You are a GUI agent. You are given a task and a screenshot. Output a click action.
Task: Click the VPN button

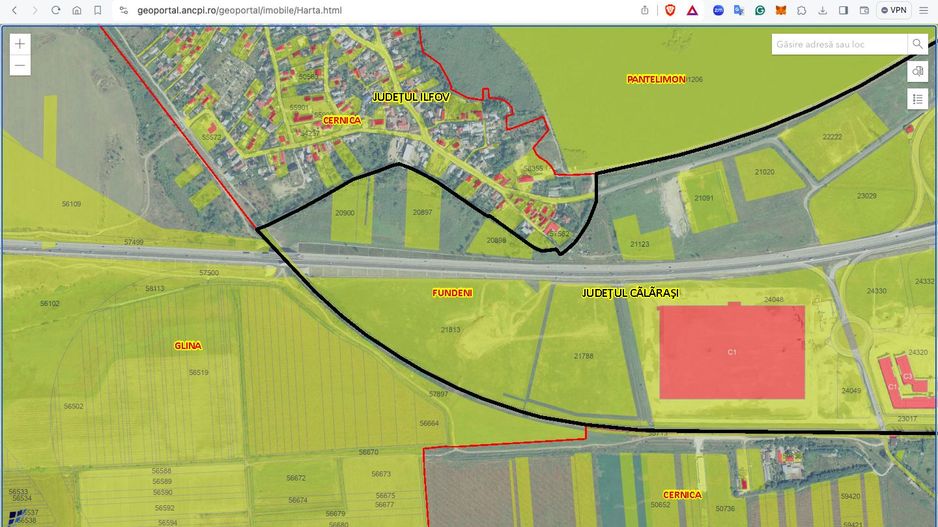(x=894, y=10)
